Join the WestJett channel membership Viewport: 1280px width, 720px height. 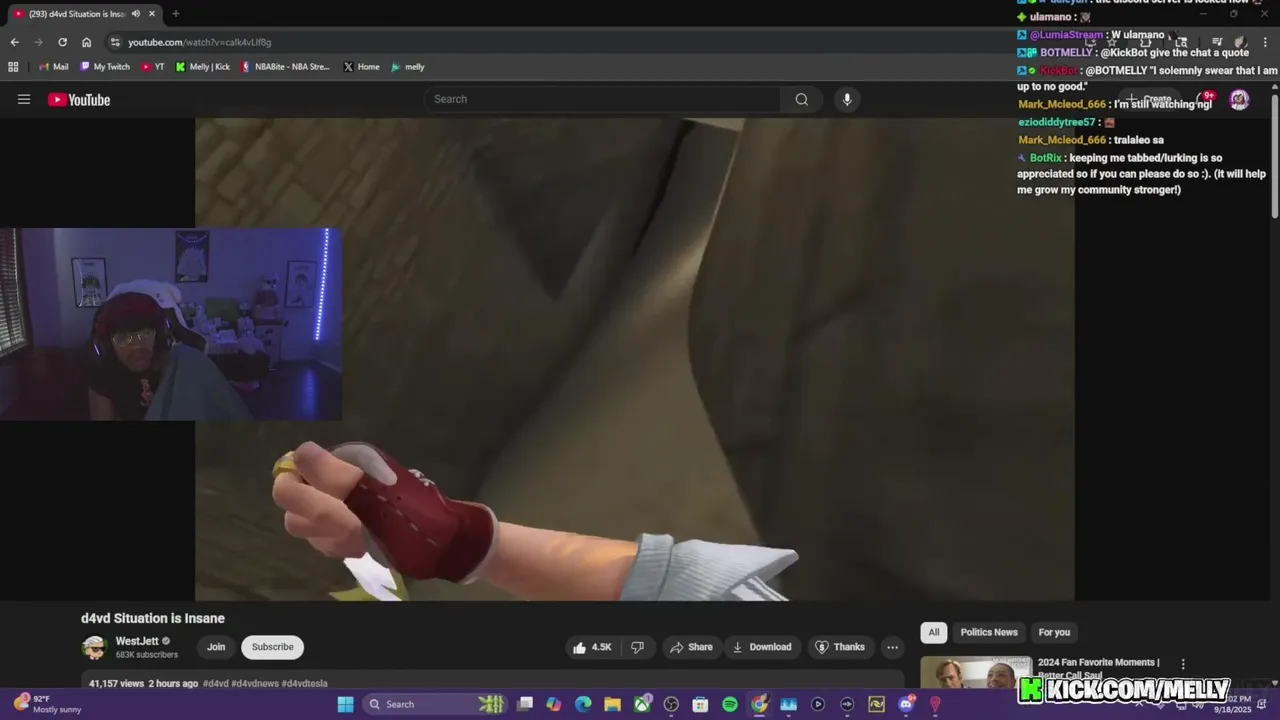click(216, 647)
